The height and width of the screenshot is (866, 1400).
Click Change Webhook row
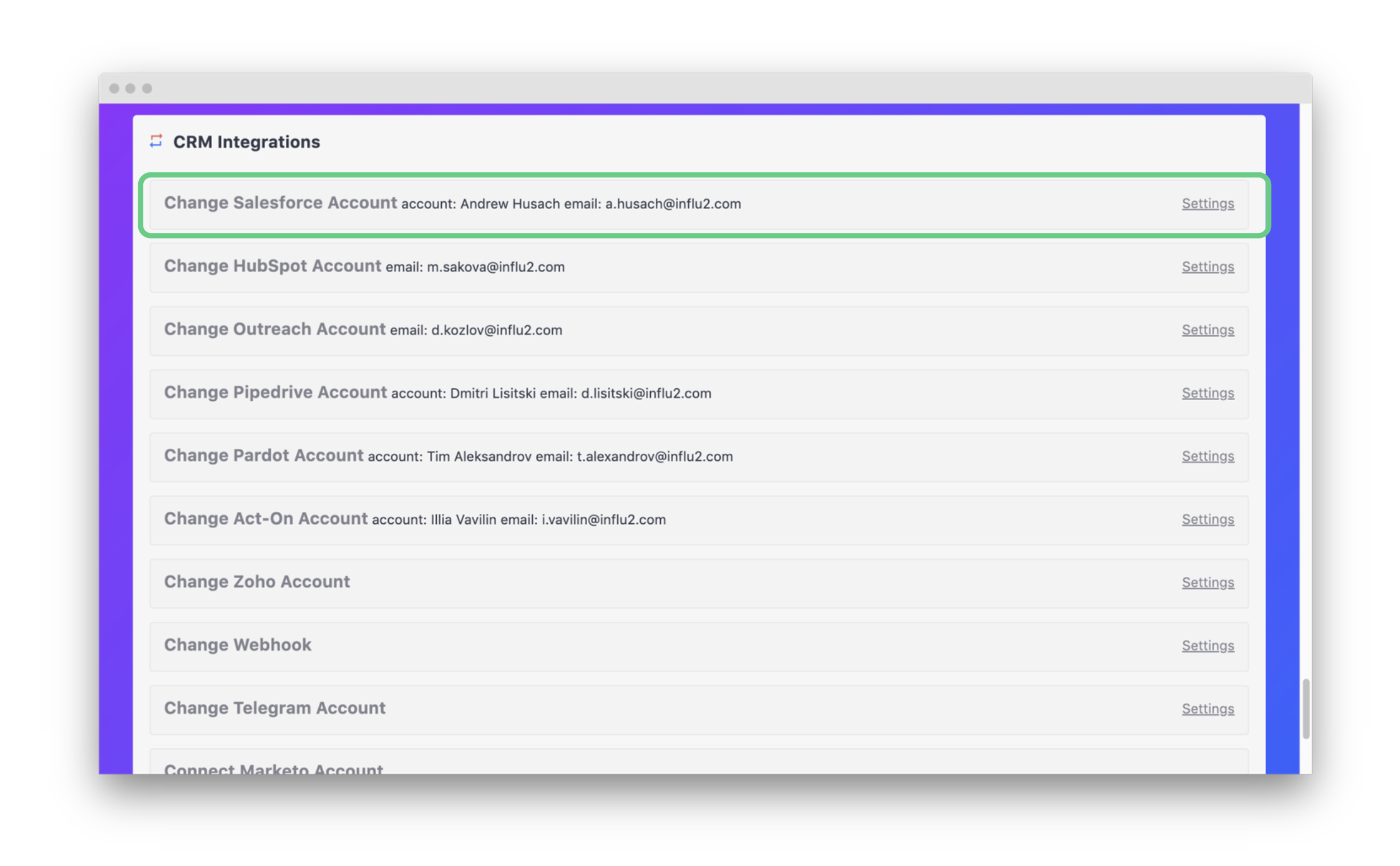(237, 645)
